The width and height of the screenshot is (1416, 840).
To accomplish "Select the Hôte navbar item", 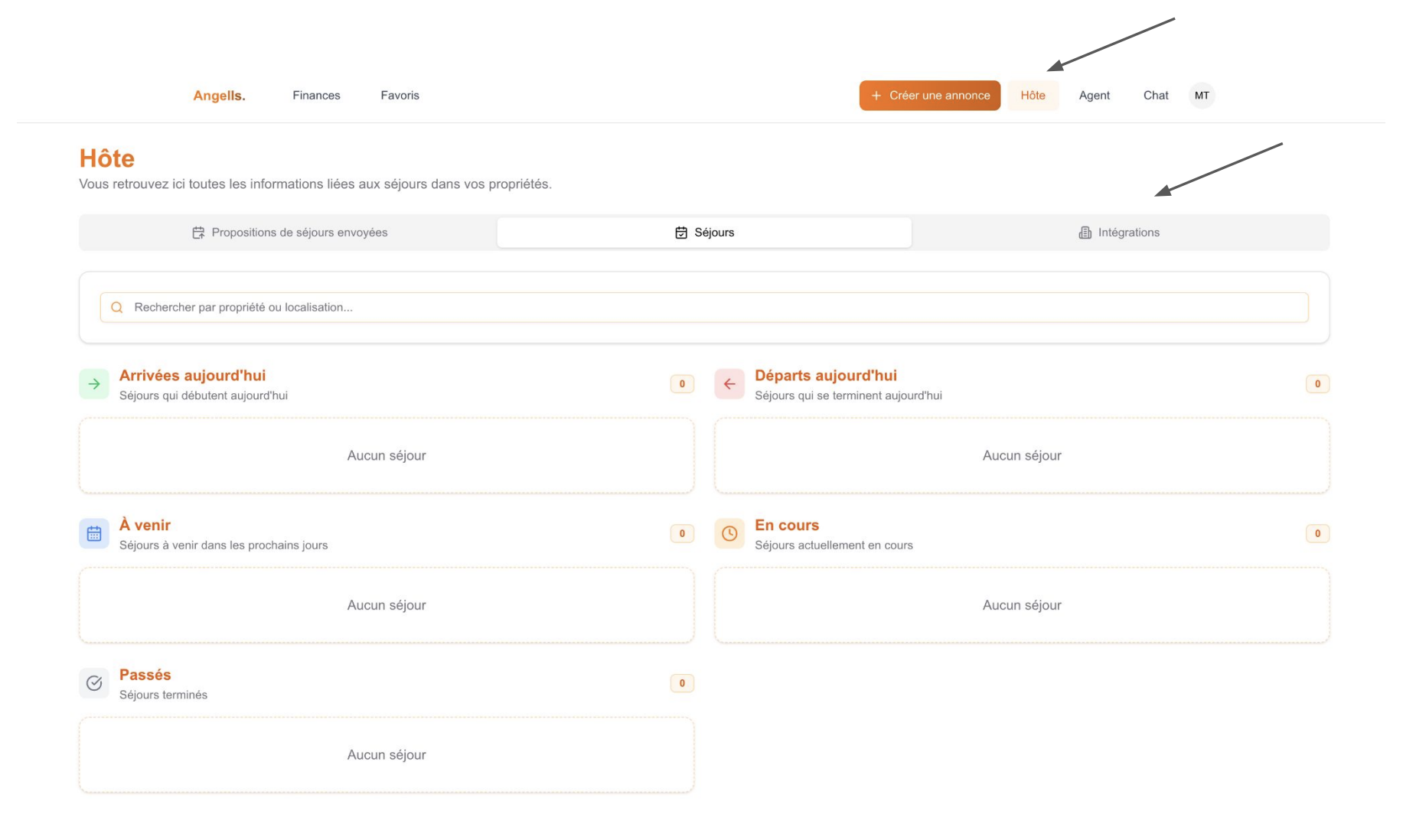I will pos(1033,96).
